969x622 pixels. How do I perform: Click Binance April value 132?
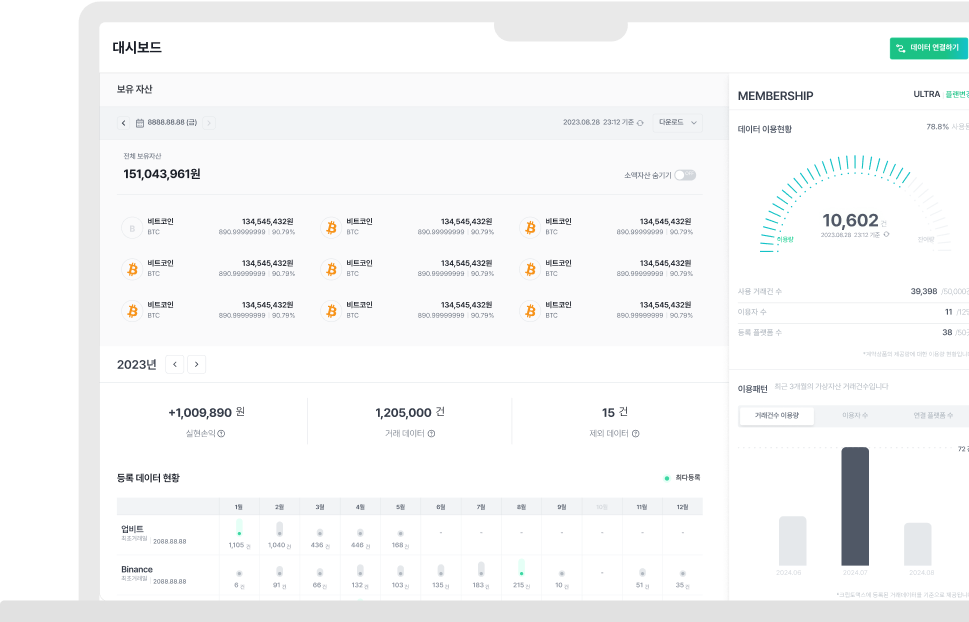pos(357,586)
